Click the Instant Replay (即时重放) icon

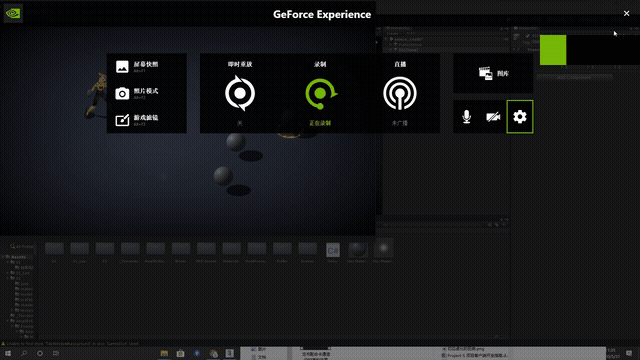[x=240, y=93]
